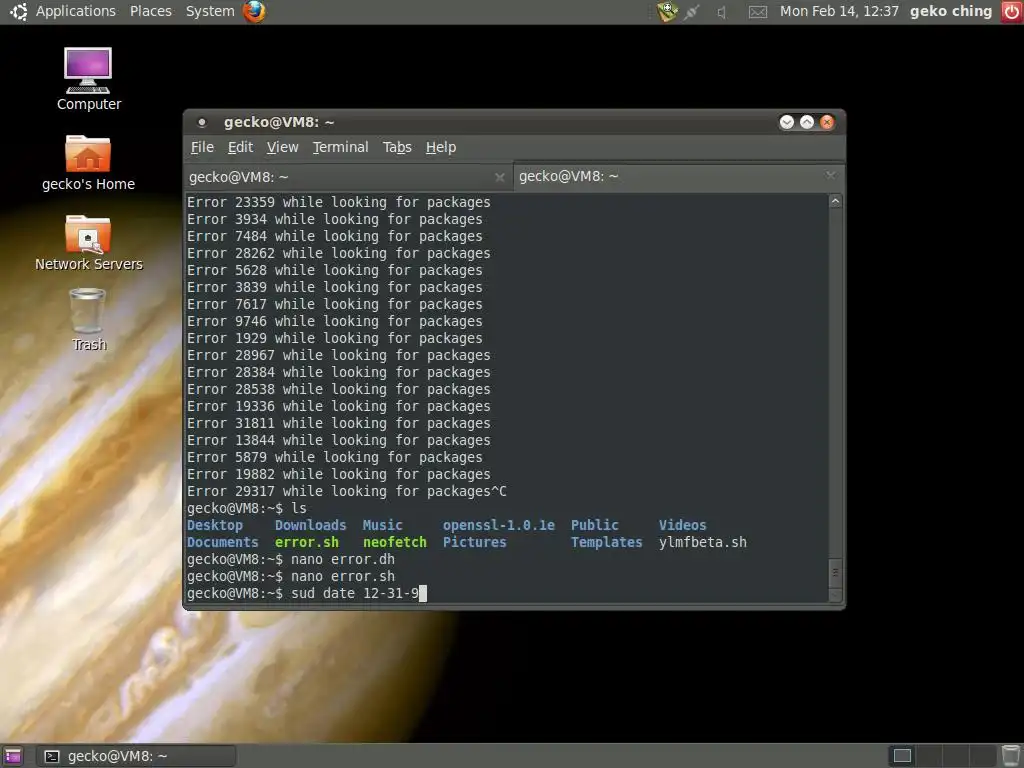Open the mail envelope indicator
The height and width of the screenshot is (768, 1024).
(x=758, y=12)
